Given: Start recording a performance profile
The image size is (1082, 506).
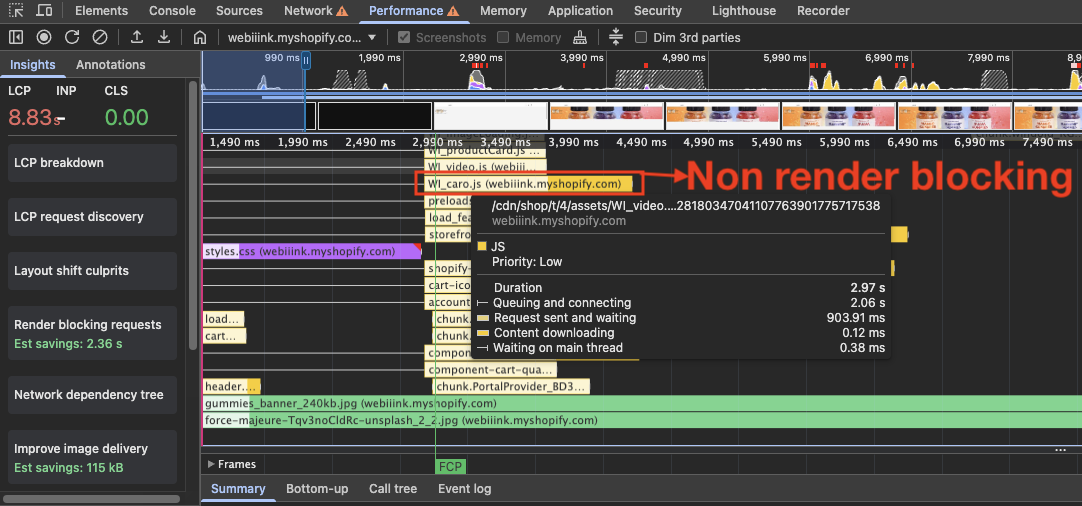Looking at the screenshot, I should pos(44,37).
